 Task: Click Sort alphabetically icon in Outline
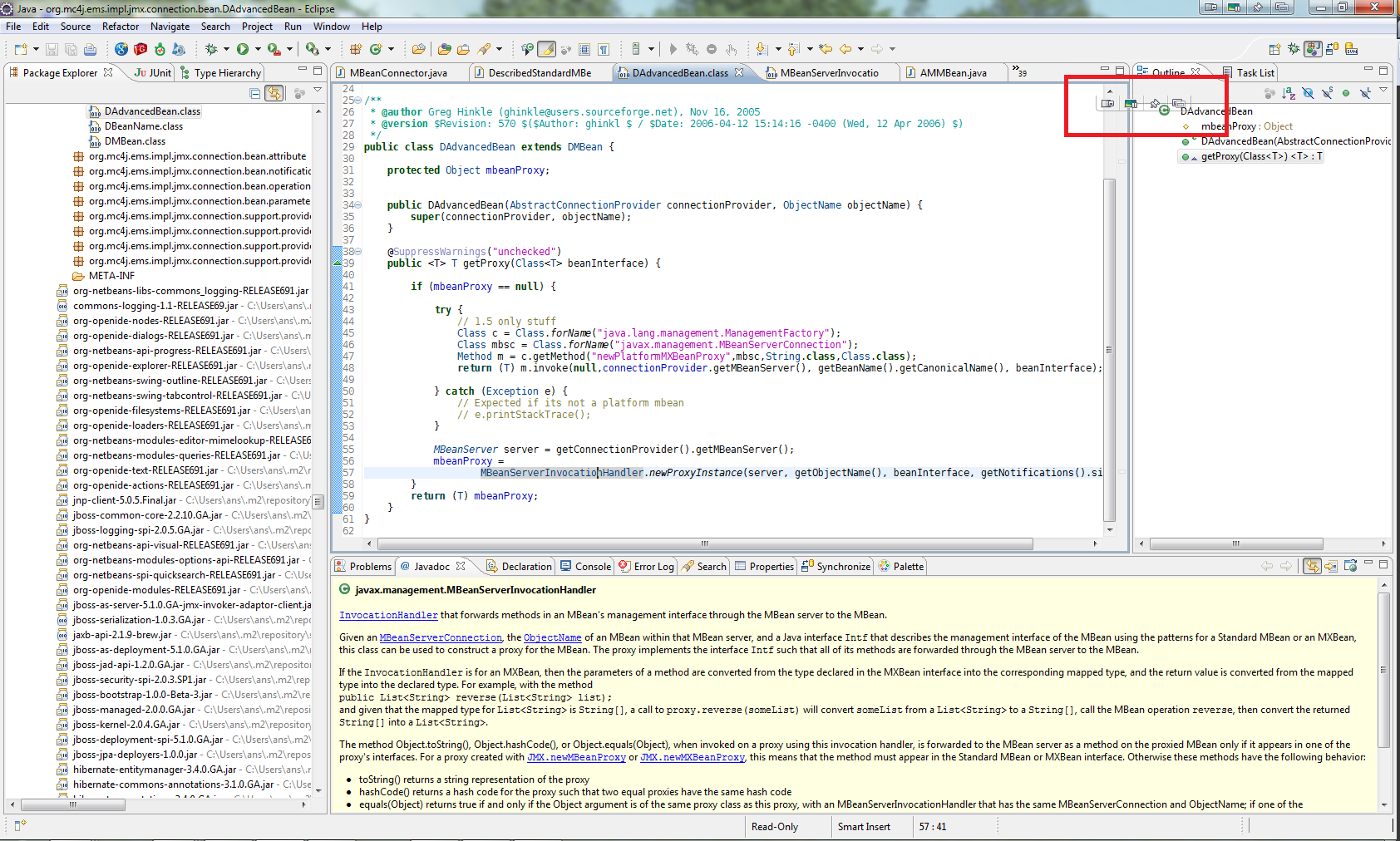click(1289, 94)
